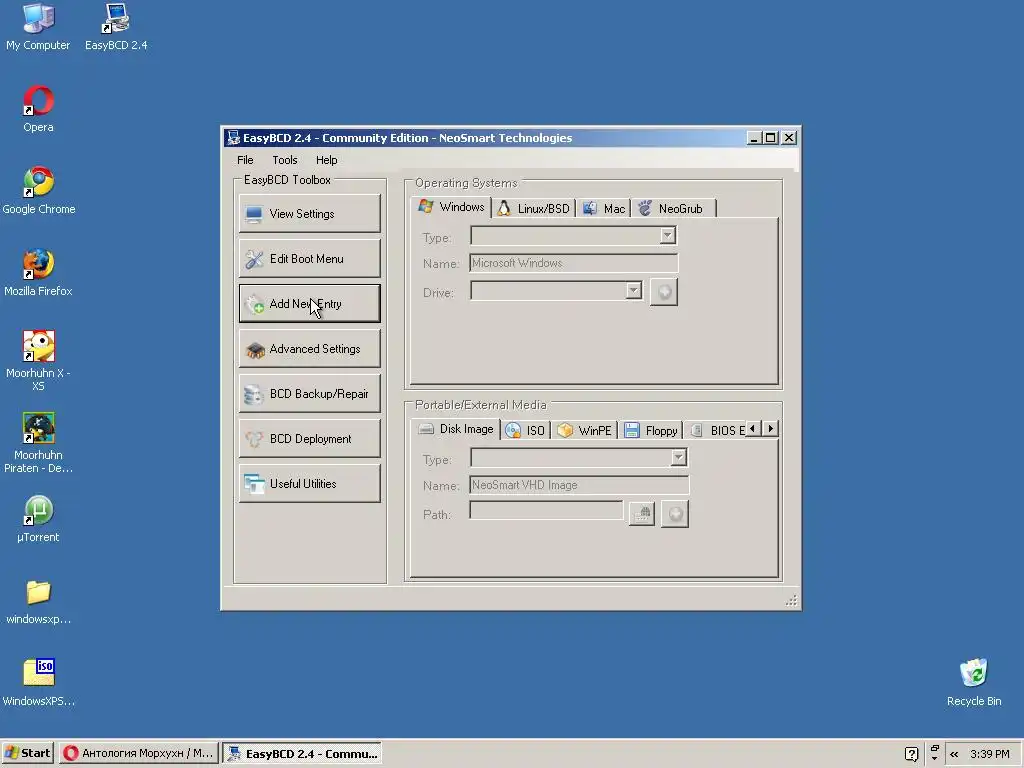Switch to the Opera taskbar window
1024x768 pixels.
pyautogui.click(x=138, y=753)
